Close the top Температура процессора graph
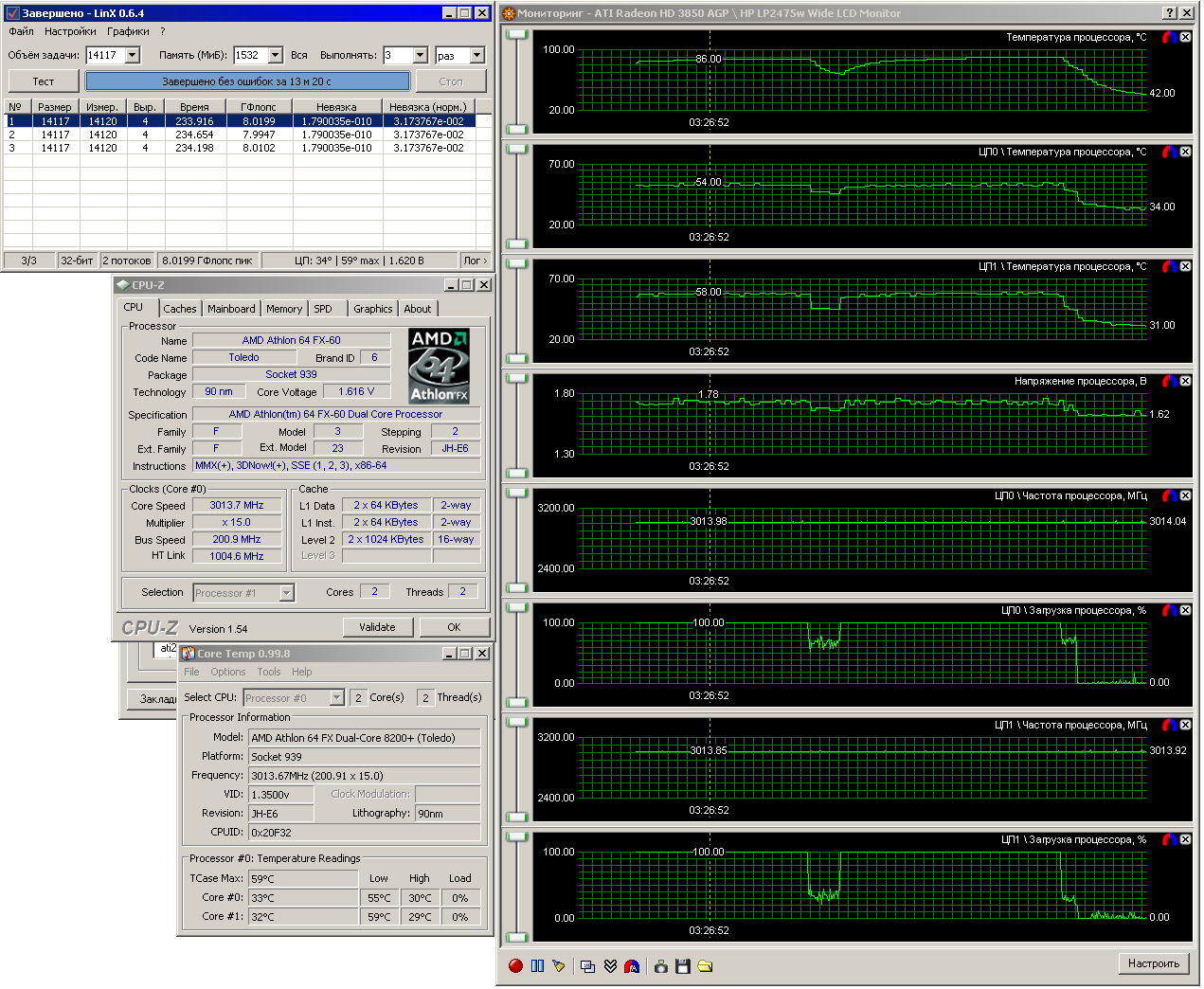The width and height of the screenshot is (1204, 989). click(x=1185, y=37)
